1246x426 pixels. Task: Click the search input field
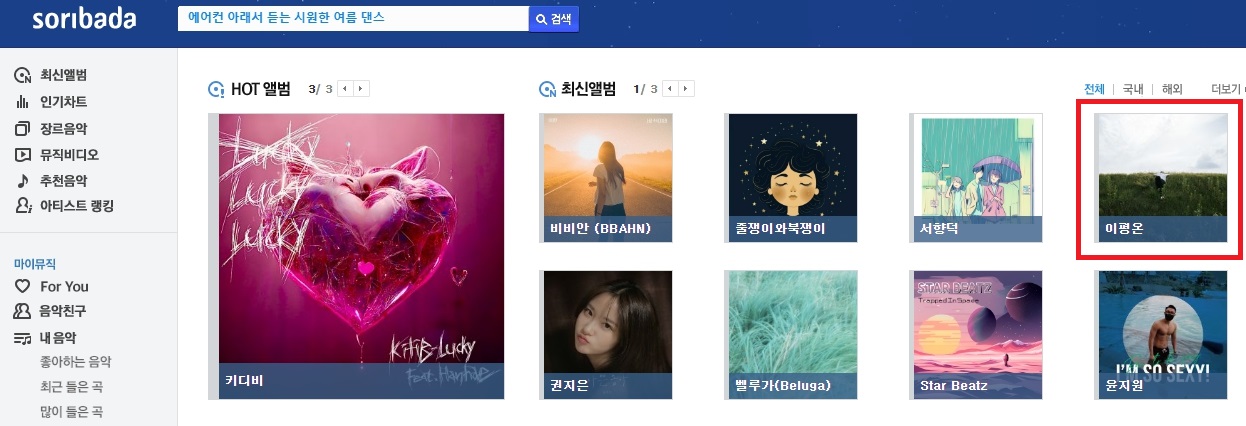pyautogui.click(x=353, y=19)
